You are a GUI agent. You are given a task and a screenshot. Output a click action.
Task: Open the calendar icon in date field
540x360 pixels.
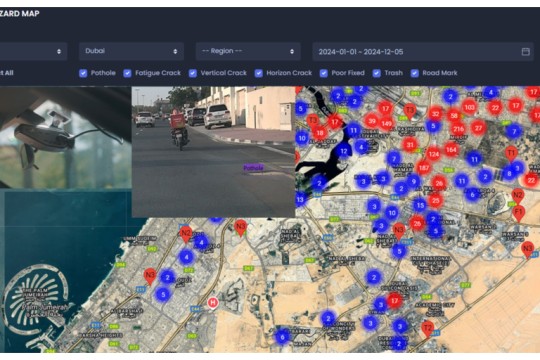pyautogui.click(x=526, y=52)
